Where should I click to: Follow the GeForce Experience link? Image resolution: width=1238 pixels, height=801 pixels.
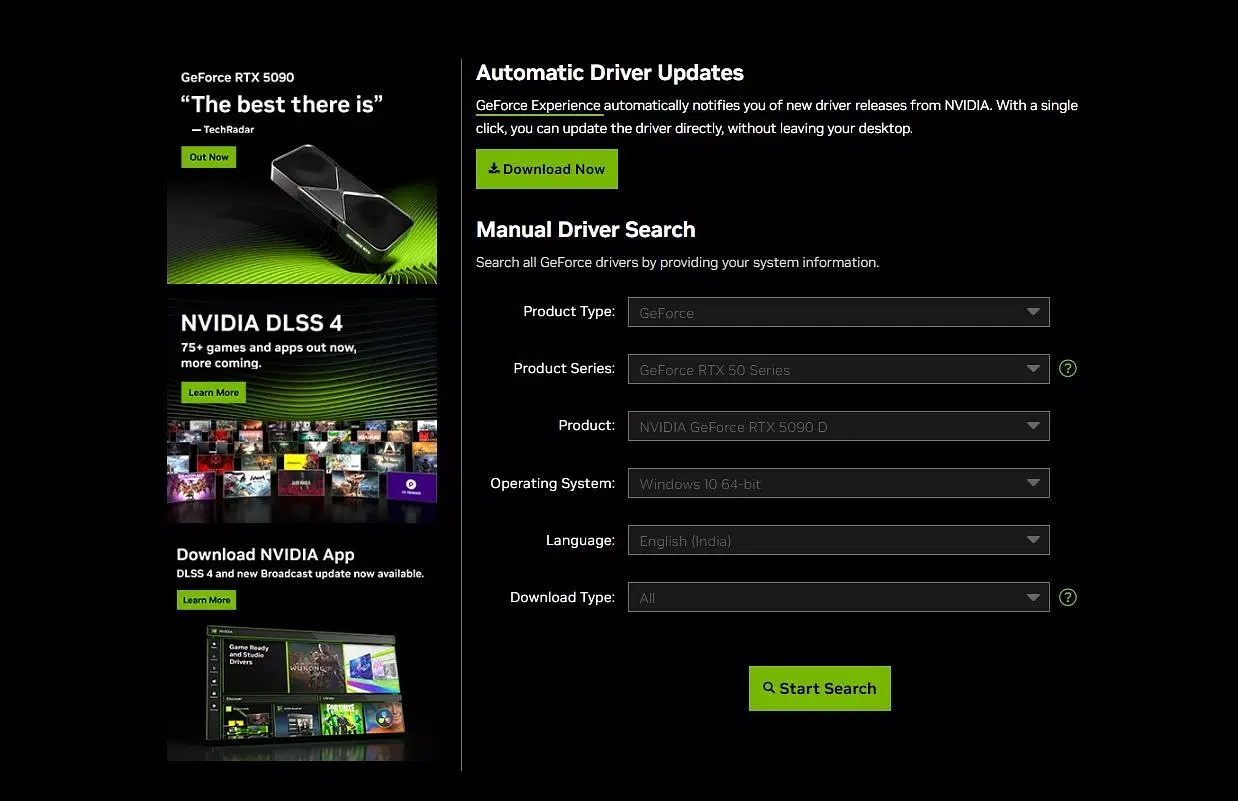tap(538, 105)
